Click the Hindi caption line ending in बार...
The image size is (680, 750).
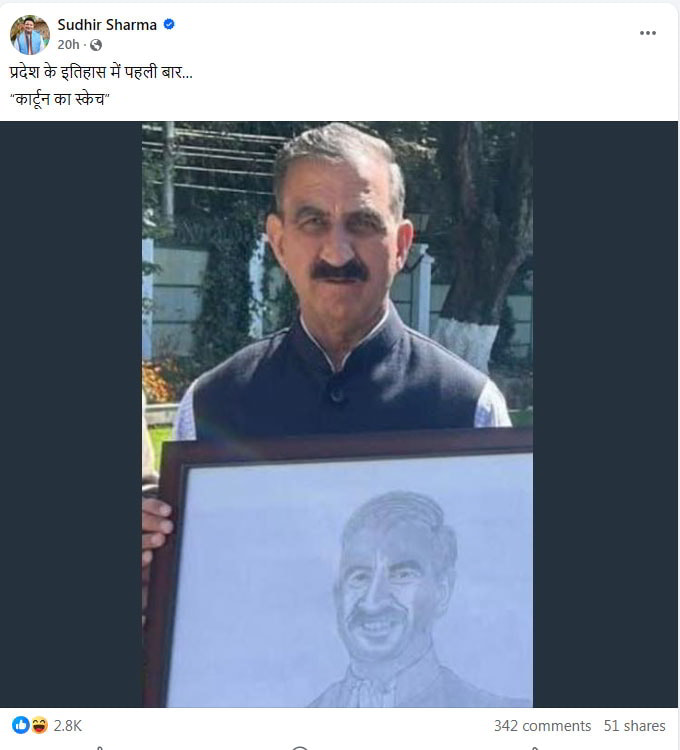101,72
